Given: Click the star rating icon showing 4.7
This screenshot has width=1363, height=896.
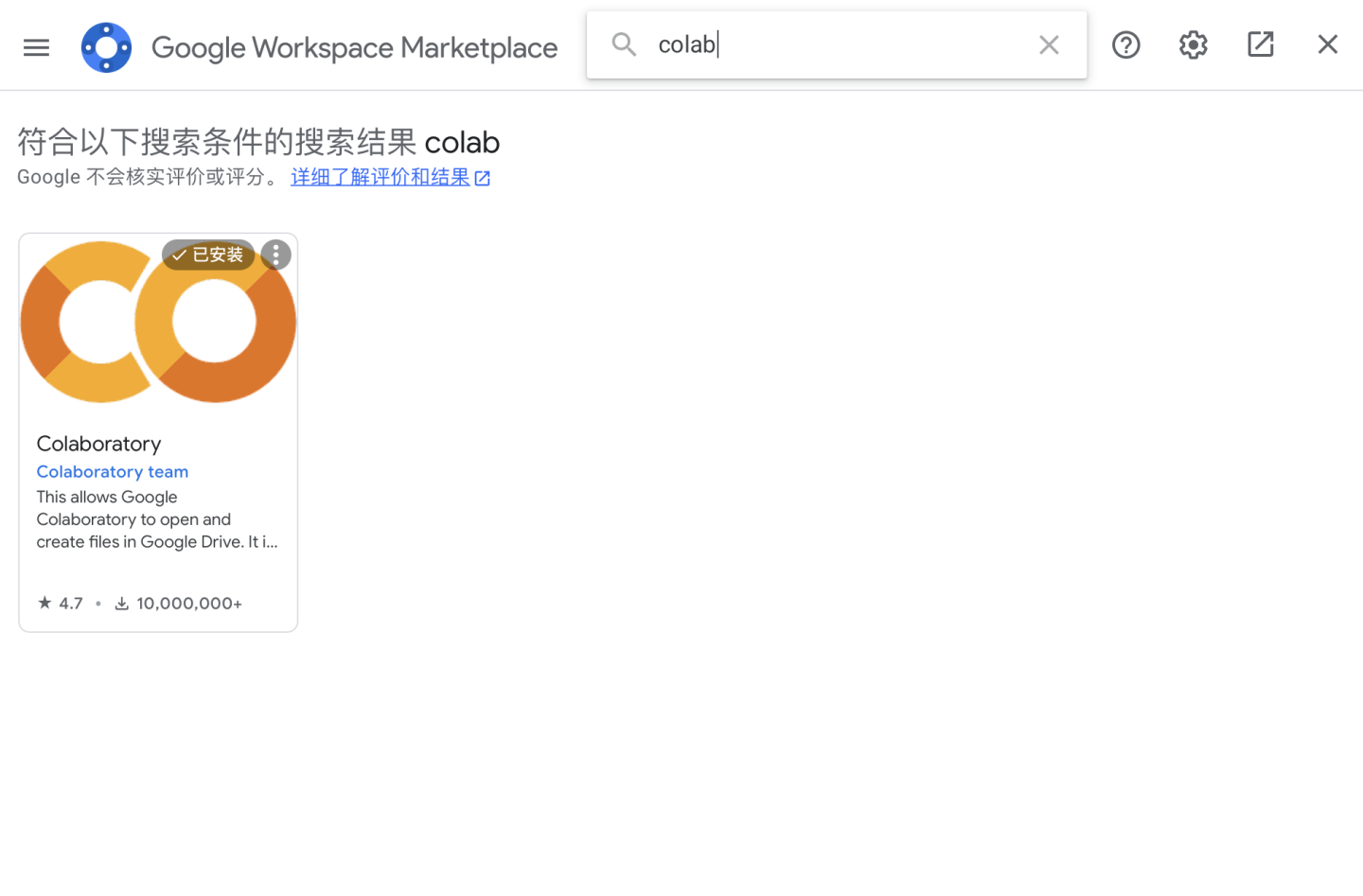Looking at the screenshot, I should tap(44, 603).
